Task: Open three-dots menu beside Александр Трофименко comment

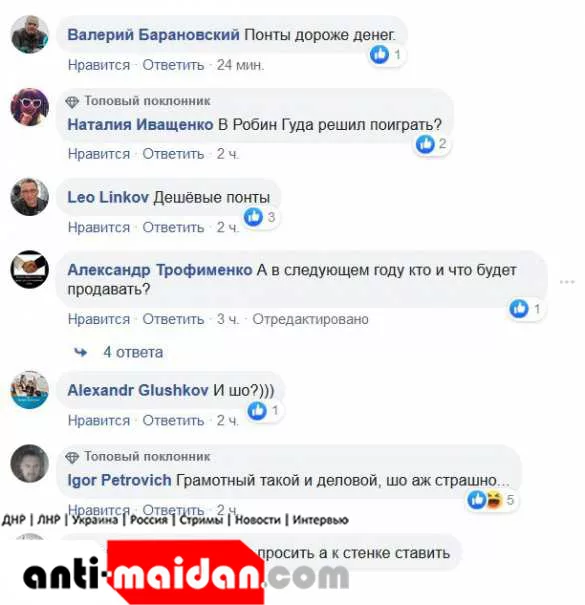Action: click(x=567, y=282)
